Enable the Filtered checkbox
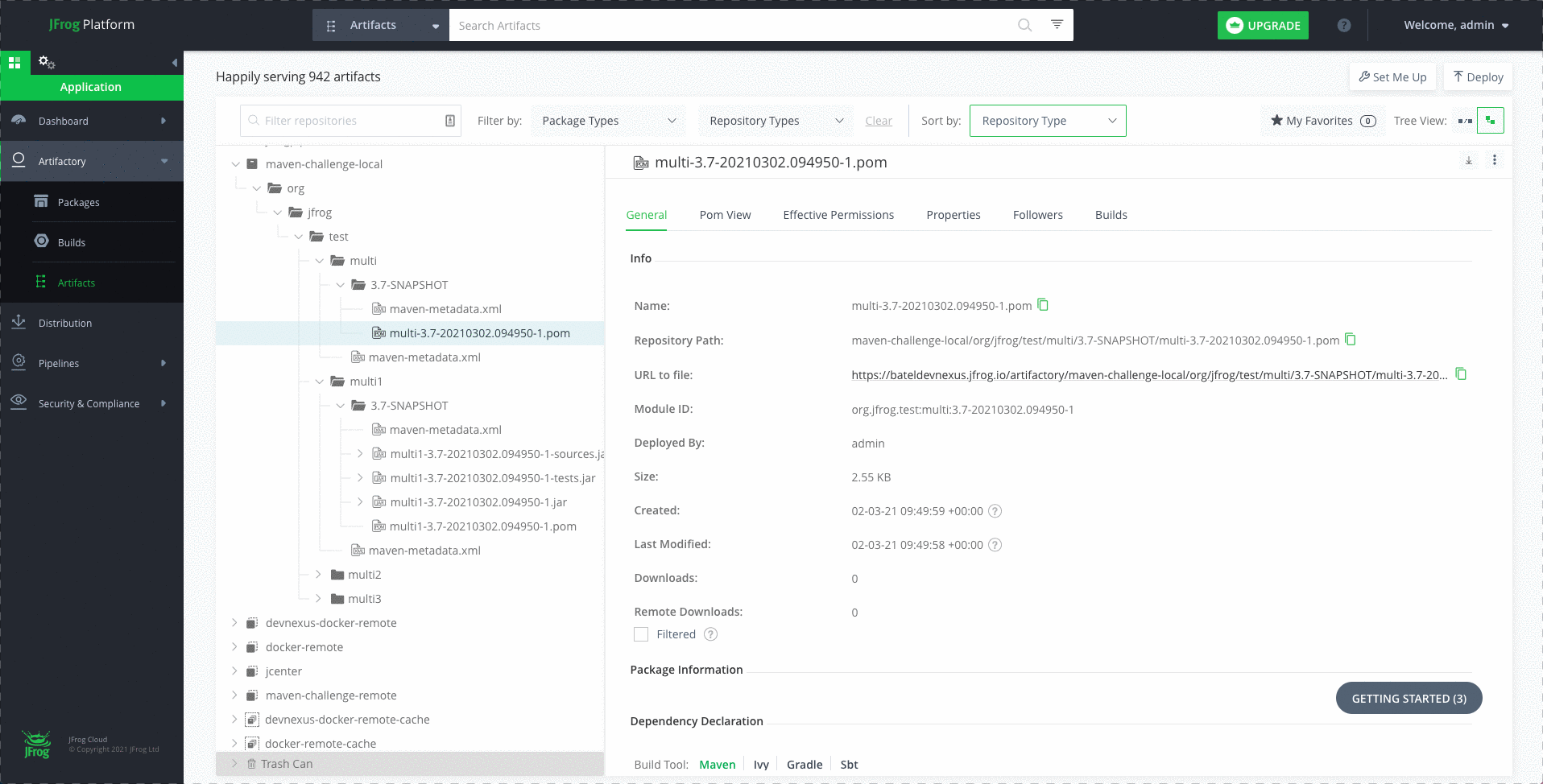The height and width of the screenshot is (784, 1543). point(641,634)
